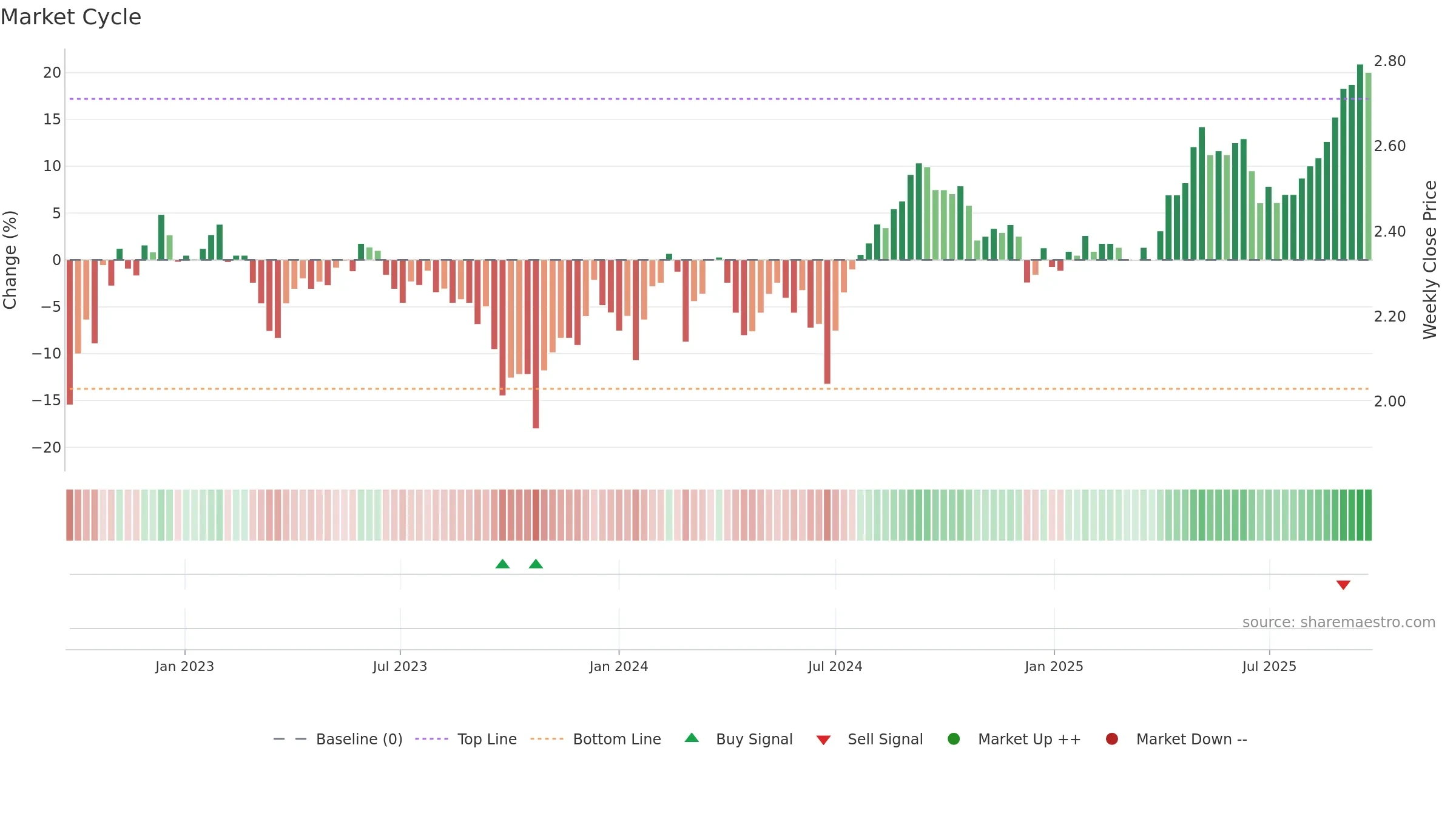
Task: Click the orange Bottom Line legend dash
Action: (x=547, y=739)
